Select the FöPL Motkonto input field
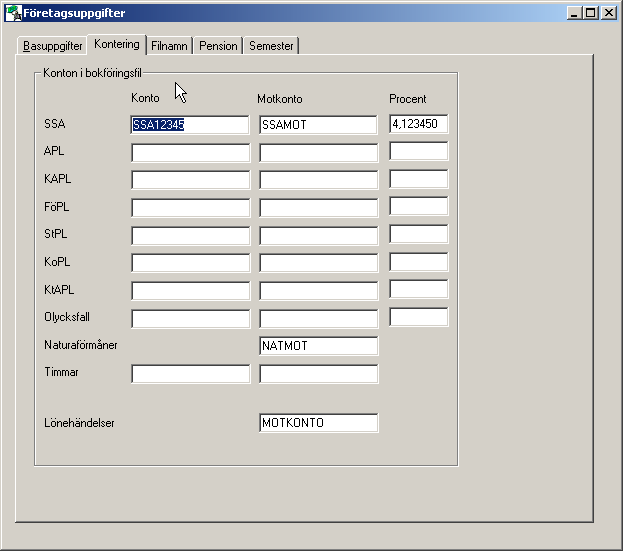Screen dimensions: 623x551 coord(318,208)
